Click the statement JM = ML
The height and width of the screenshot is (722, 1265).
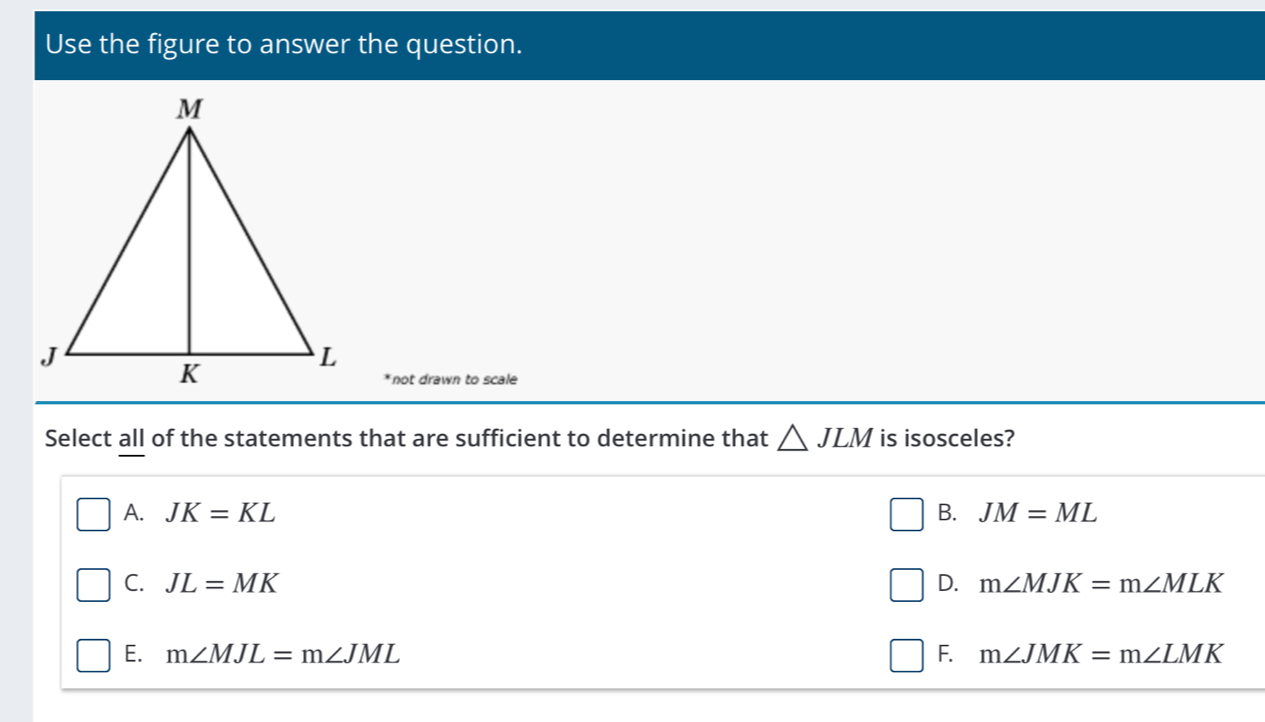click(x=1037, y=514)
